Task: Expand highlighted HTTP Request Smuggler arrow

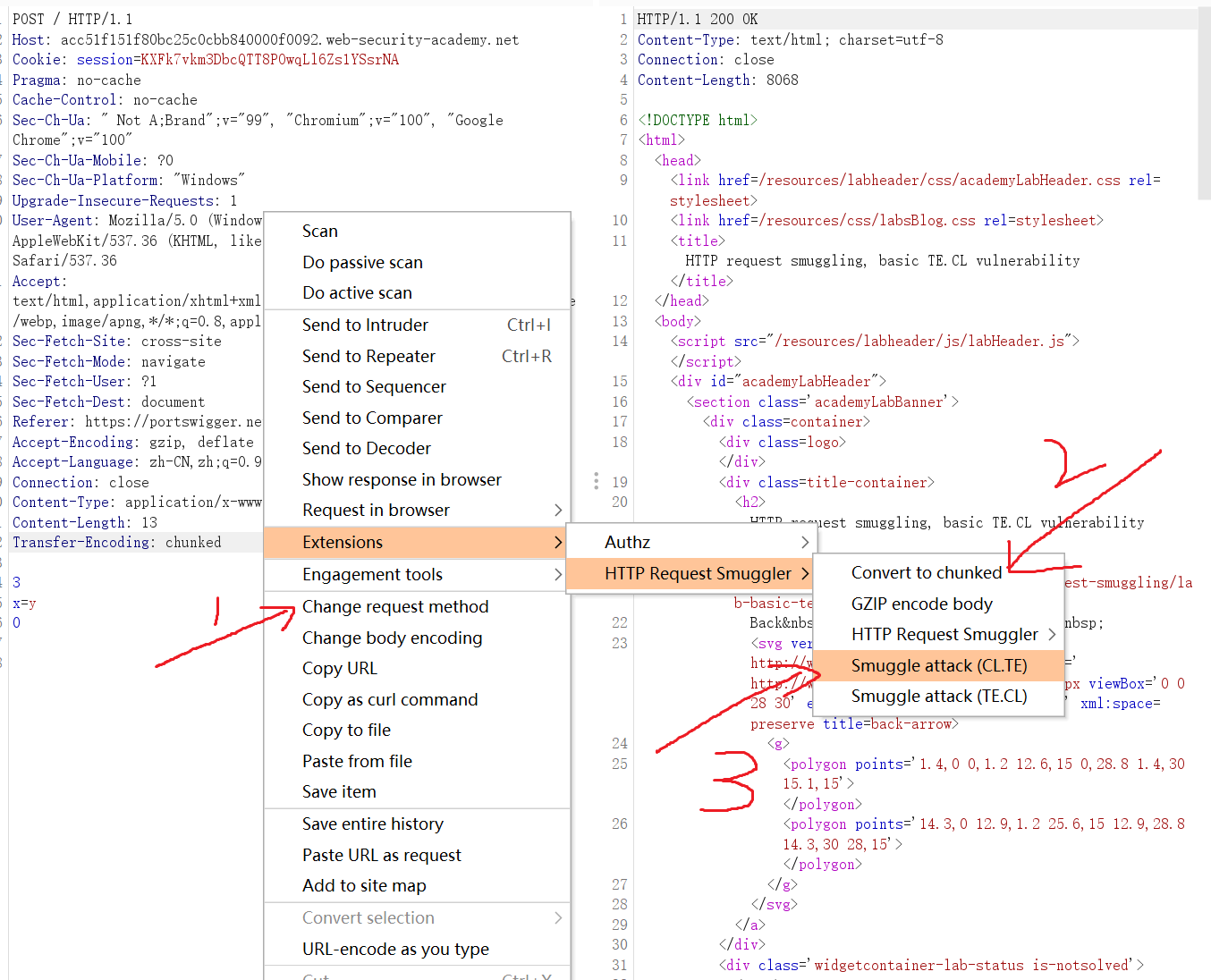Action: [805, 573]
